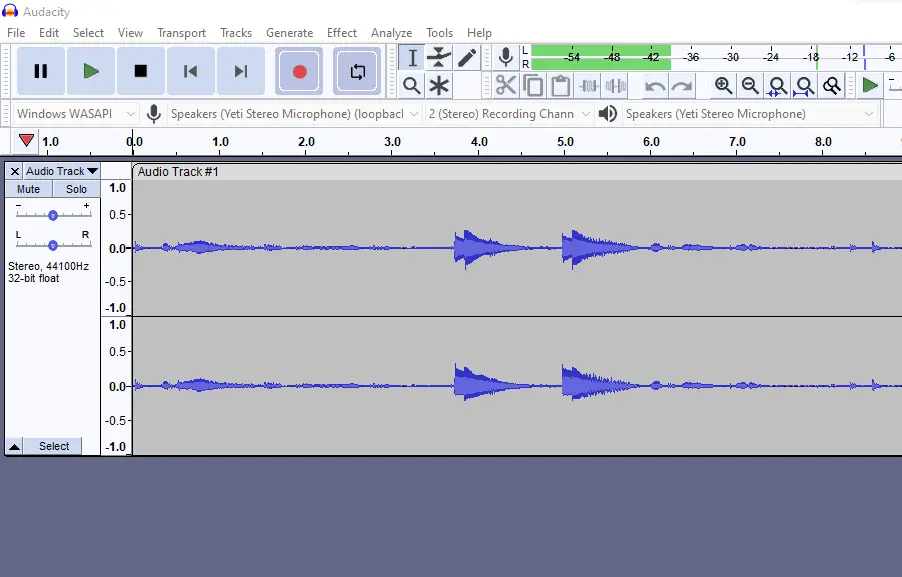Open the Generate menu
The height and width of the screenshot is (577, 902).
pyautogui.click(x=289, y=33)
